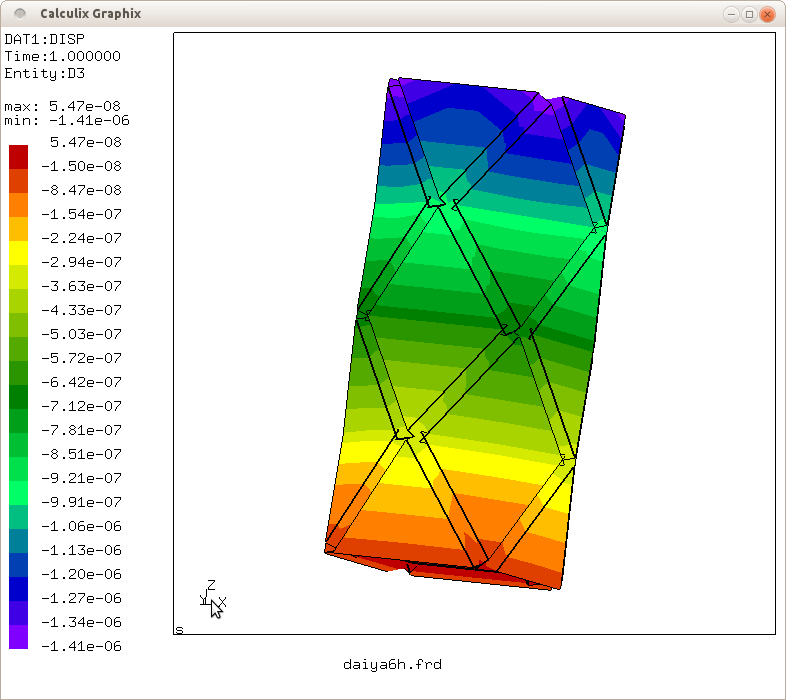Click the legend value -6.42e-07
The width and height of the screenshot is (786, 700).
pyautogui.click(x=82, y=382)
